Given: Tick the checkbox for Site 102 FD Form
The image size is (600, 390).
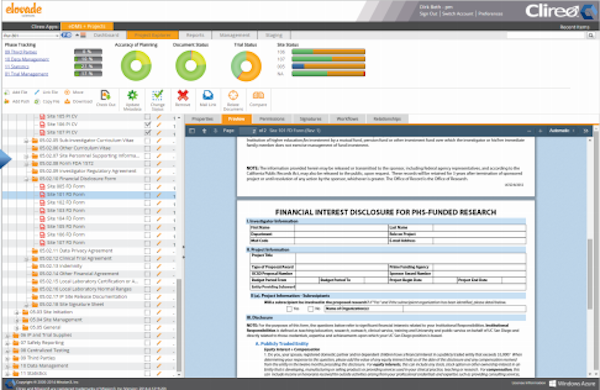Looking at the screenshot, I should coord(147,203).
